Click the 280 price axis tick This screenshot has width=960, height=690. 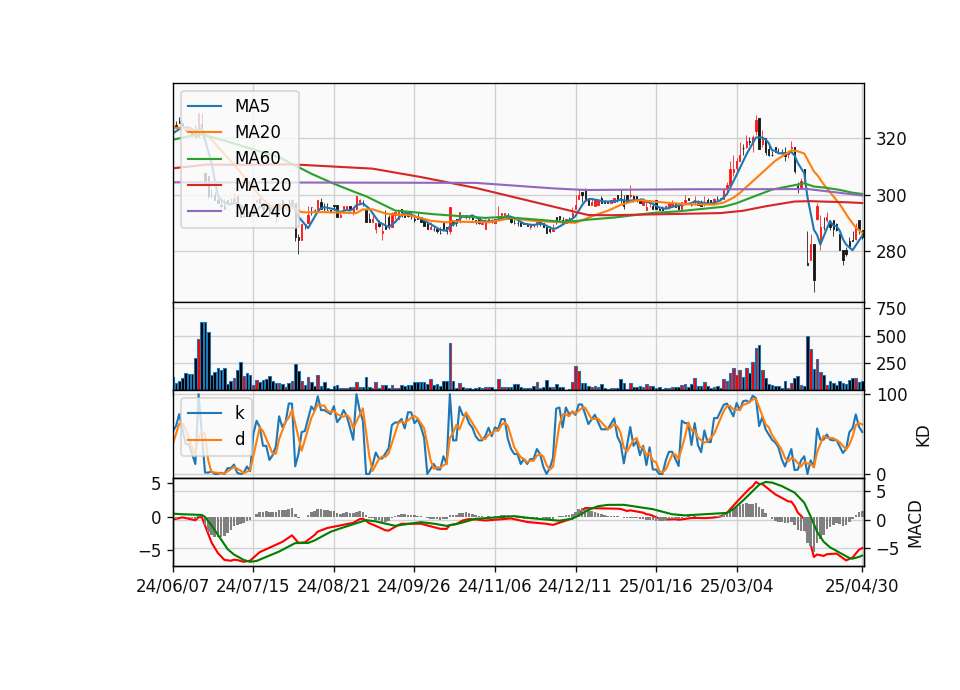point(891,252)
